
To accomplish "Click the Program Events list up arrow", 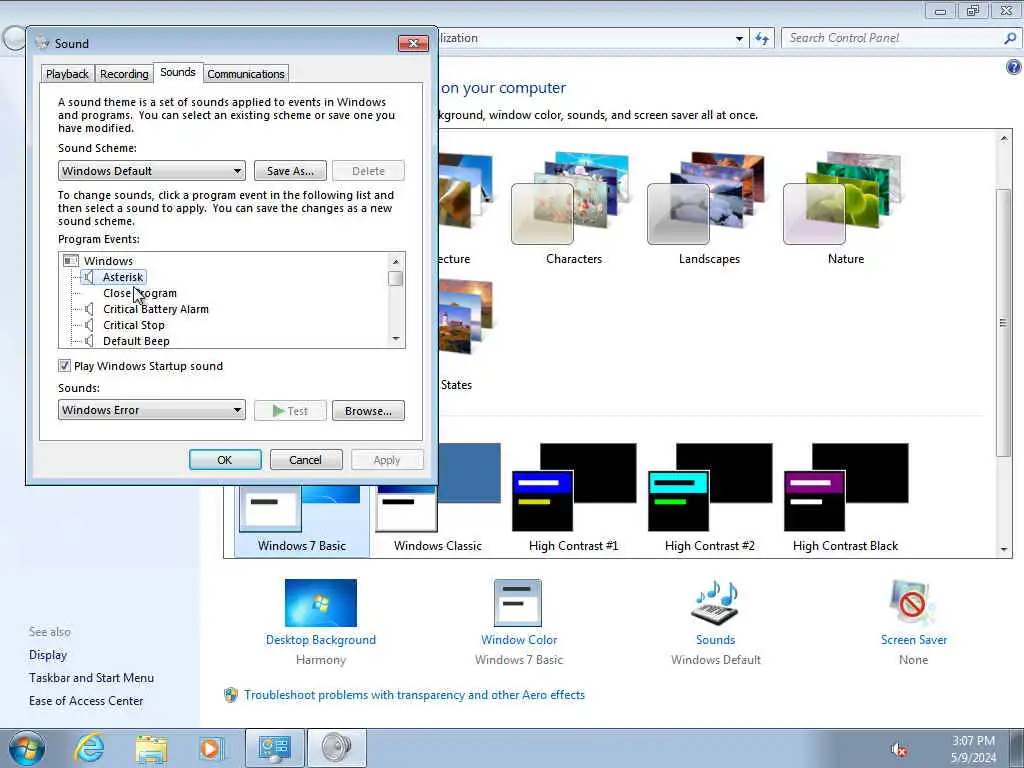I will (x=396, y=261).
